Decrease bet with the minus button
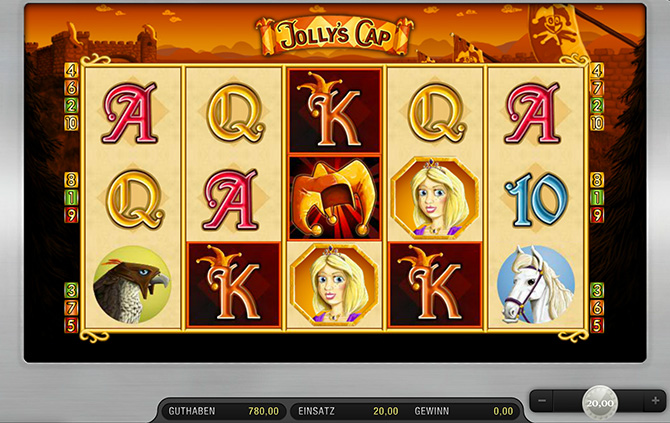Screen dimensions: 670x423 tap(542, 401)
